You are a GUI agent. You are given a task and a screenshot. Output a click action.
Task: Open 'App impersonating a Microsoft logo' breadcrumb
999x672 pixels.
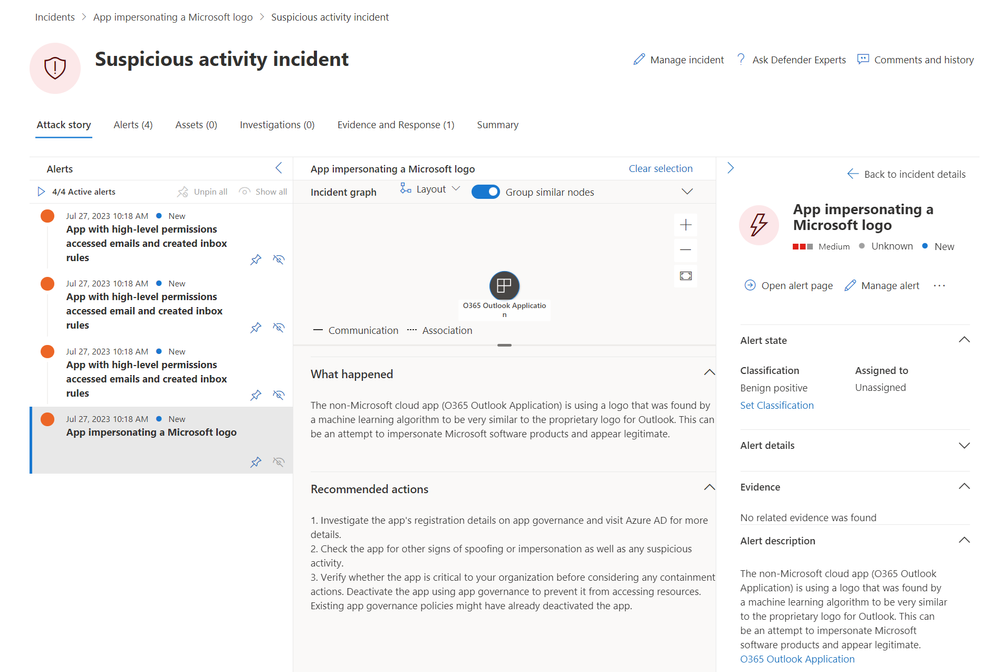coord(173,17)
